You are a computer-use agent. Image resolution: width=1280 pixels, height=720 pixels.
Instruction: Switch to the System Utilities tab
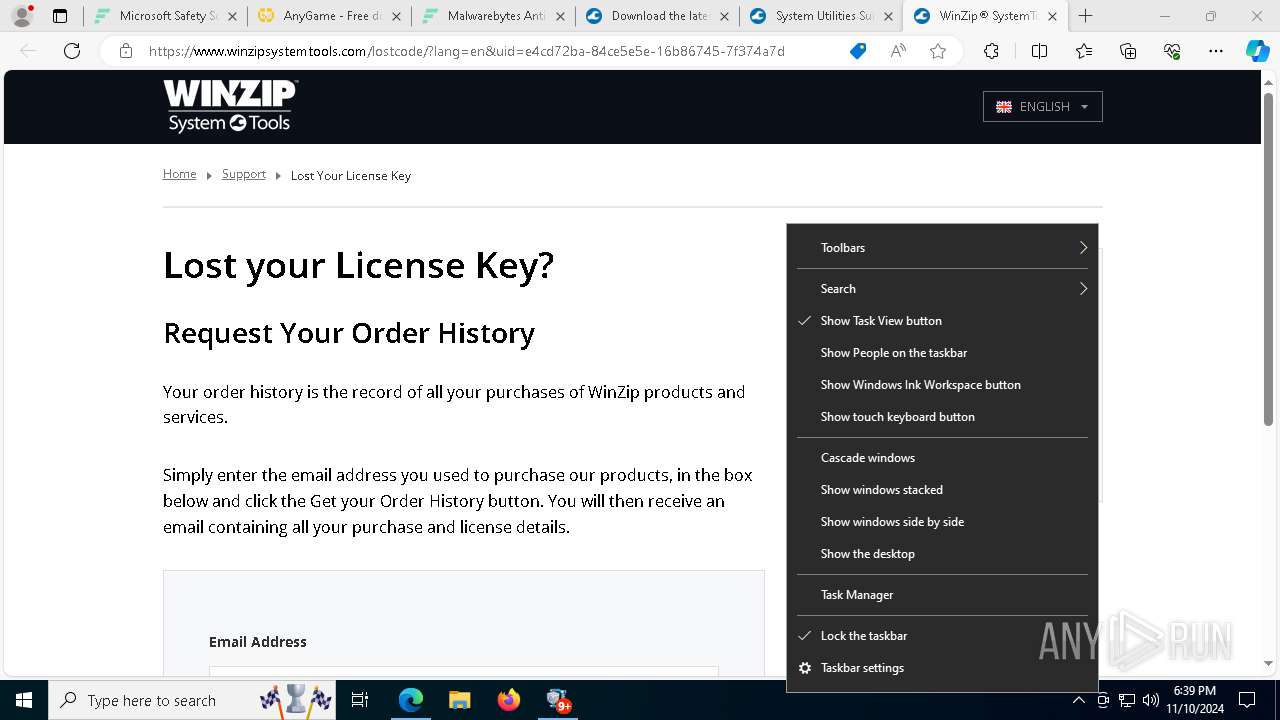tap(821, 16)
